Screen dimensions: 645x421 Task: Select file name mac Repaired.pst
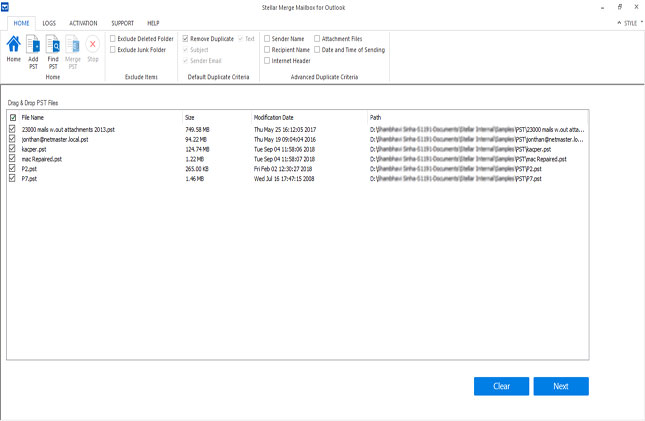(42, 159)
